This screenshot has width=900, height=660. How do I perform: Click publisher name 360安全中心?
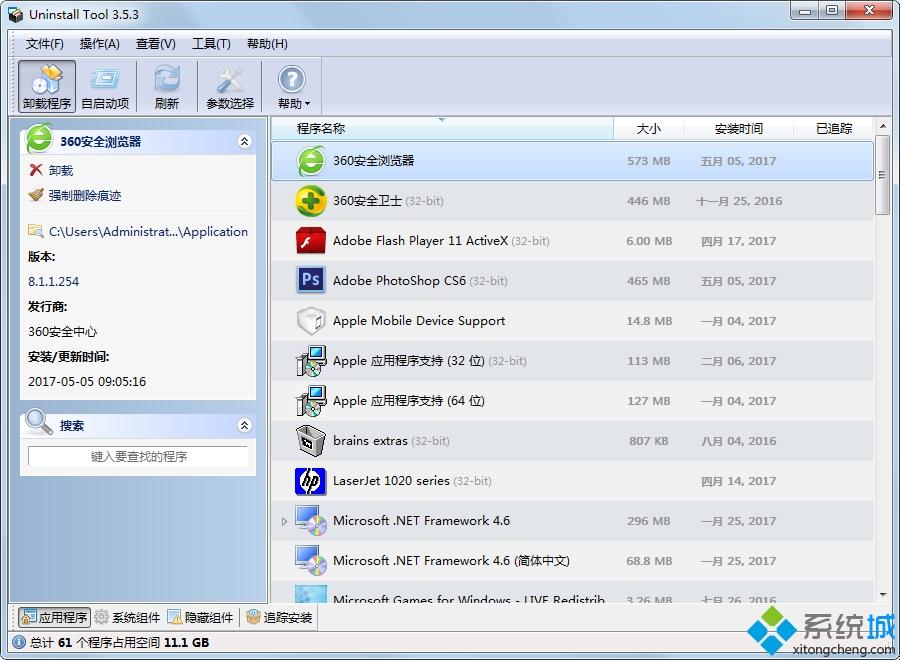click(x=63, y=331)
